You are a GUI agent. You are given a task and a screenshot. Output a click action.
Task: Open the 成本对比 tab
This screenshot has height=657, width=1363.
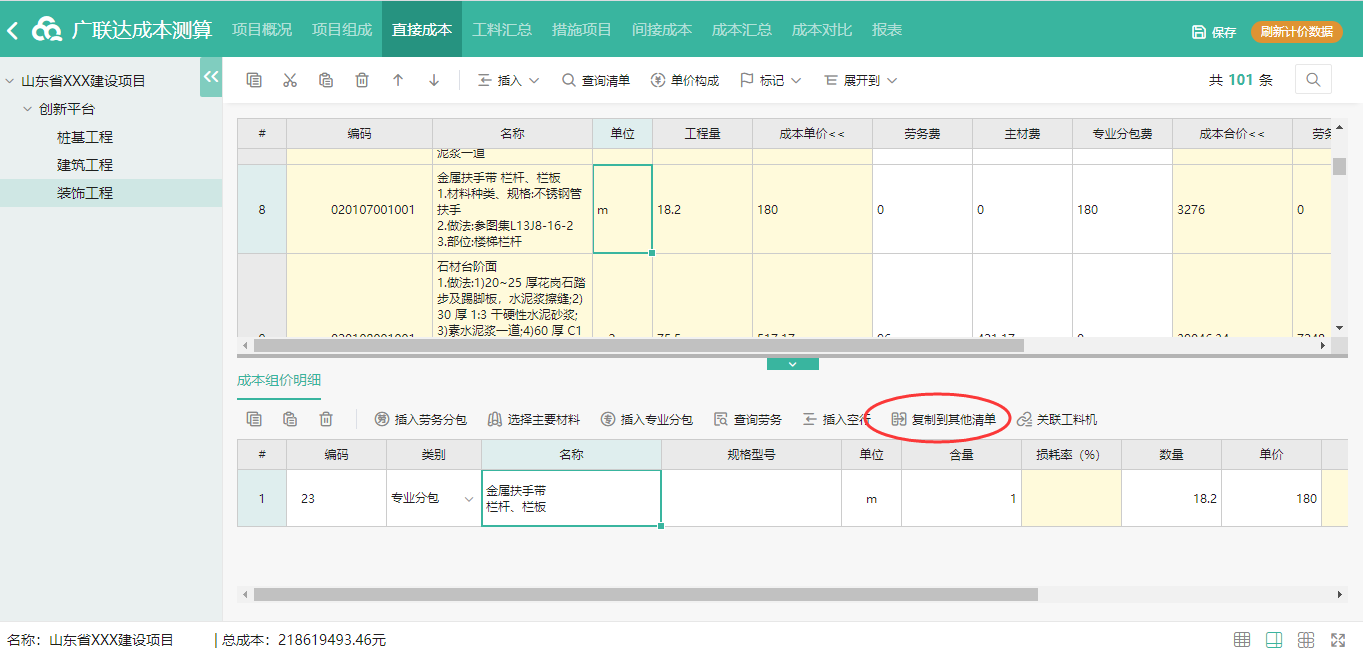(822, 30)
